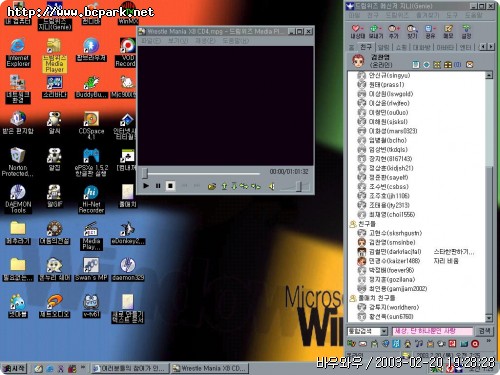Click the mail envelope icon beside online status
Screen dimensions: 500x375
tap(469, 64)
